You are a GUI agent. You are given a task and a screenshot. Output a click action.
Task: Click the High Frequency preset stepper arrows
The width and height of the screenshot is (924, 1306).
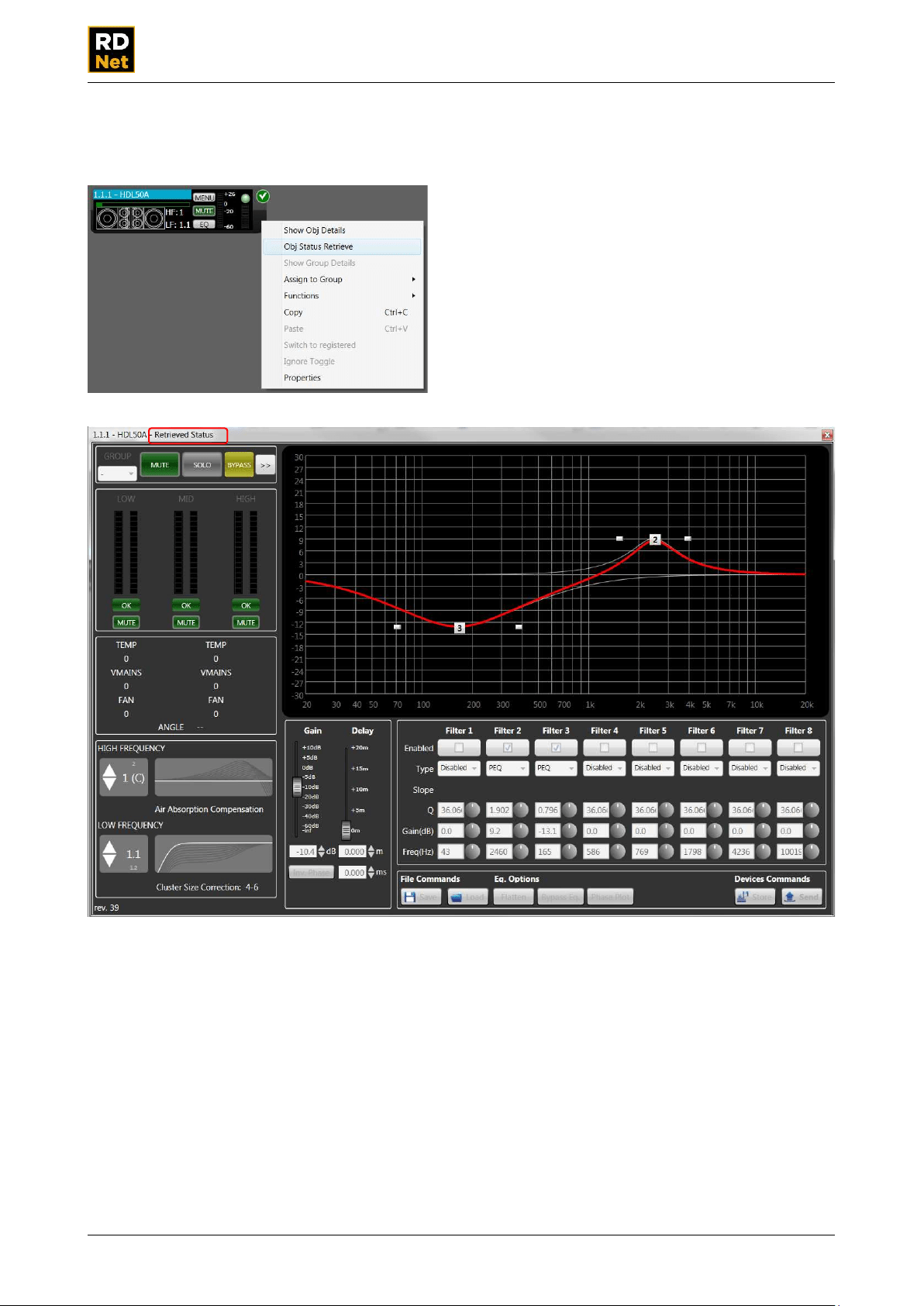109,777
